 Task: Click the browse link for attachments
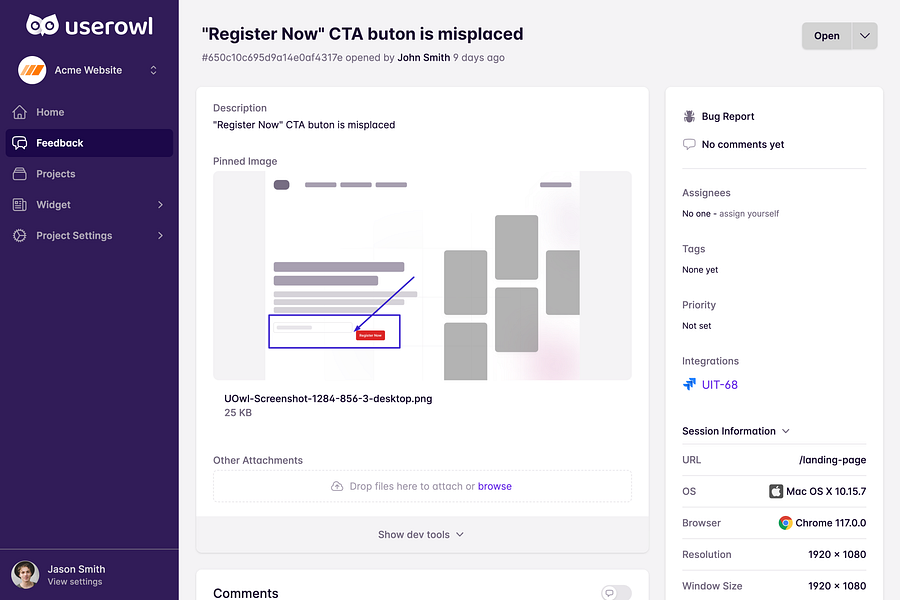point(495,486)
